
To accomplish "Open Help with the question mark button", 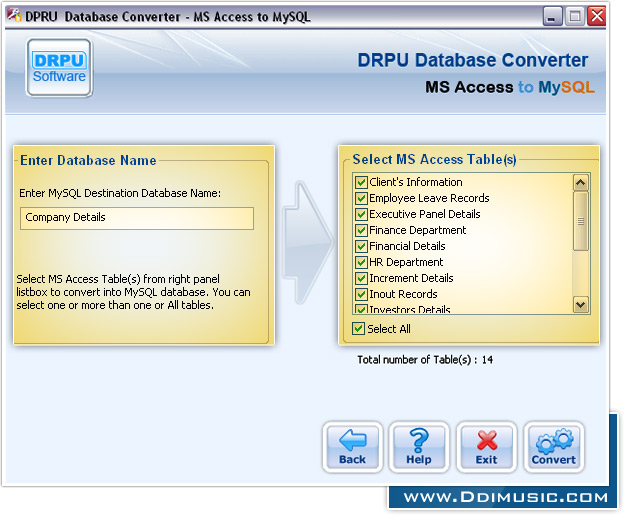I will pos(419,447).
